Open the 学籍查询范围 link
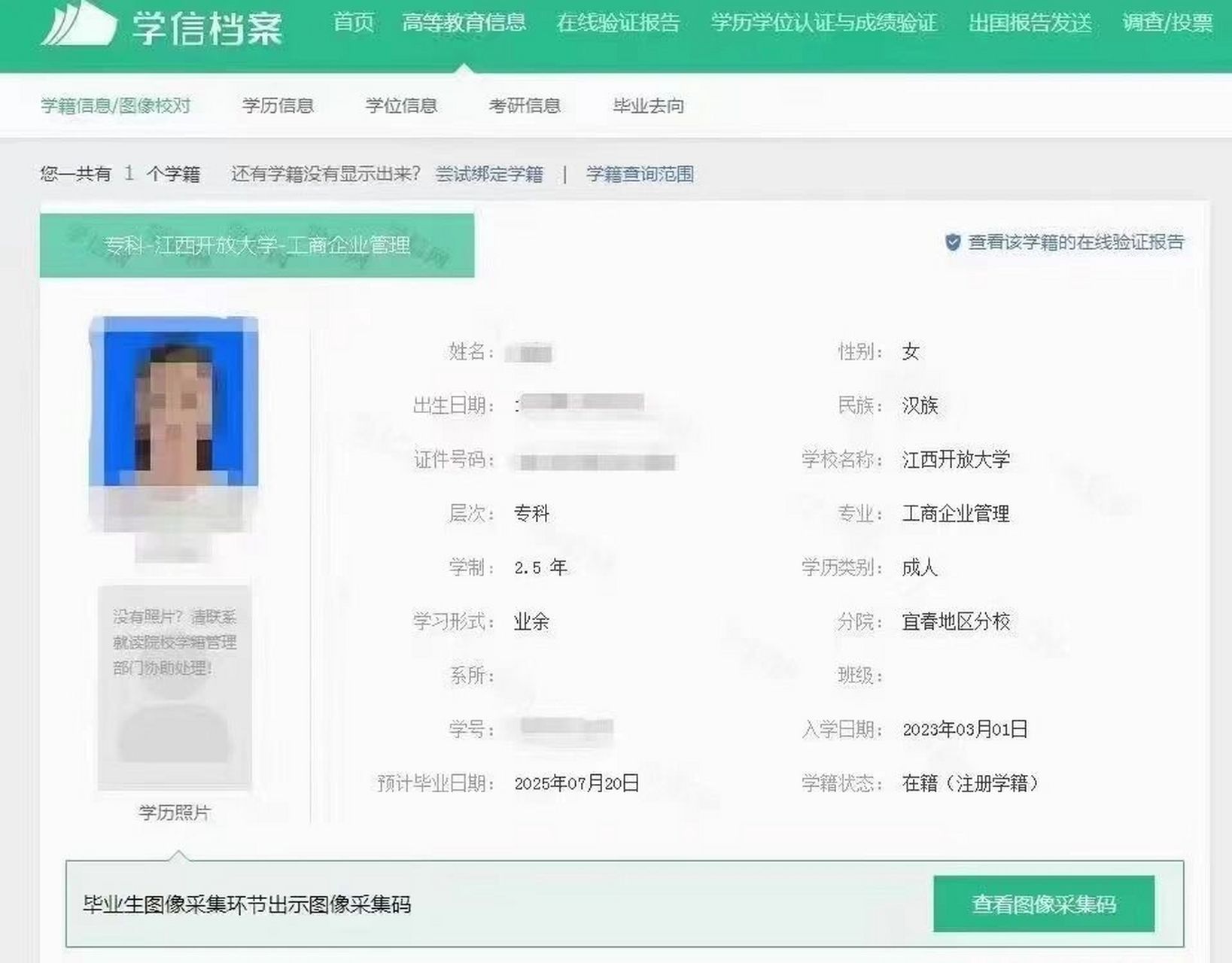This screenshot has width=1232, height=963. [x=640, y=174]
